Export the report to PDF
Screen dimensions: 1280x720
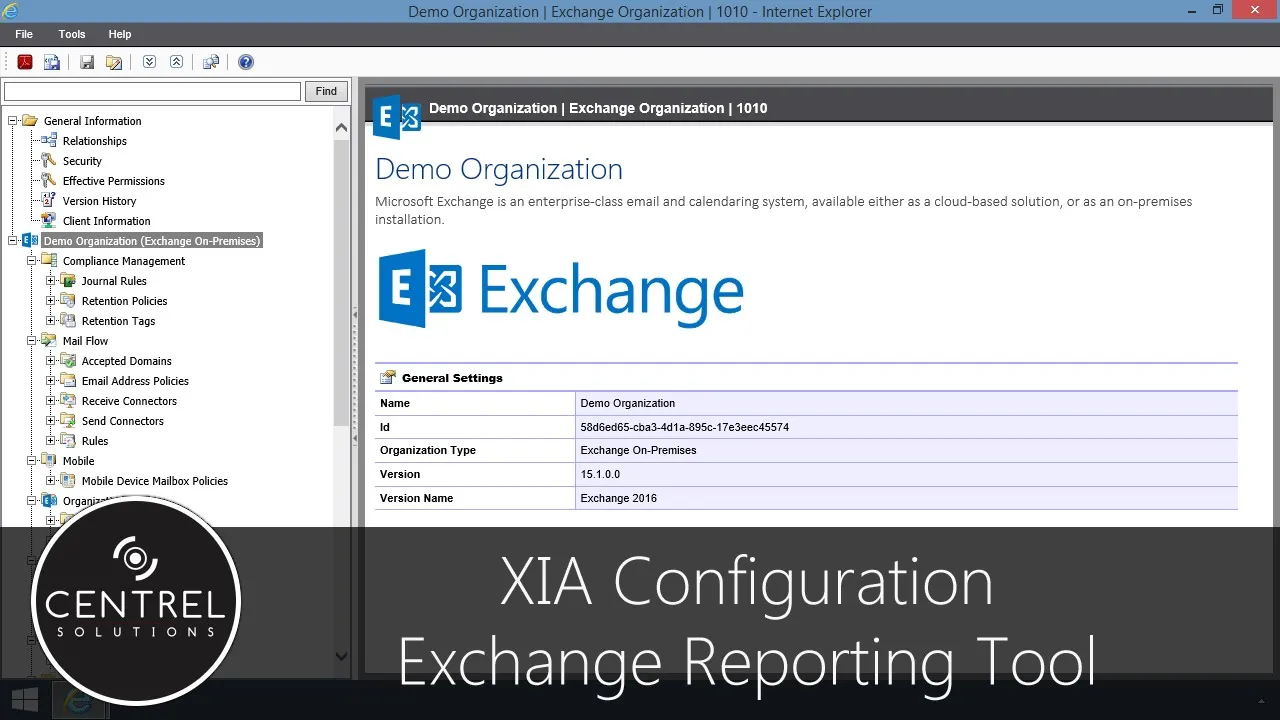(x=25, y=62)
